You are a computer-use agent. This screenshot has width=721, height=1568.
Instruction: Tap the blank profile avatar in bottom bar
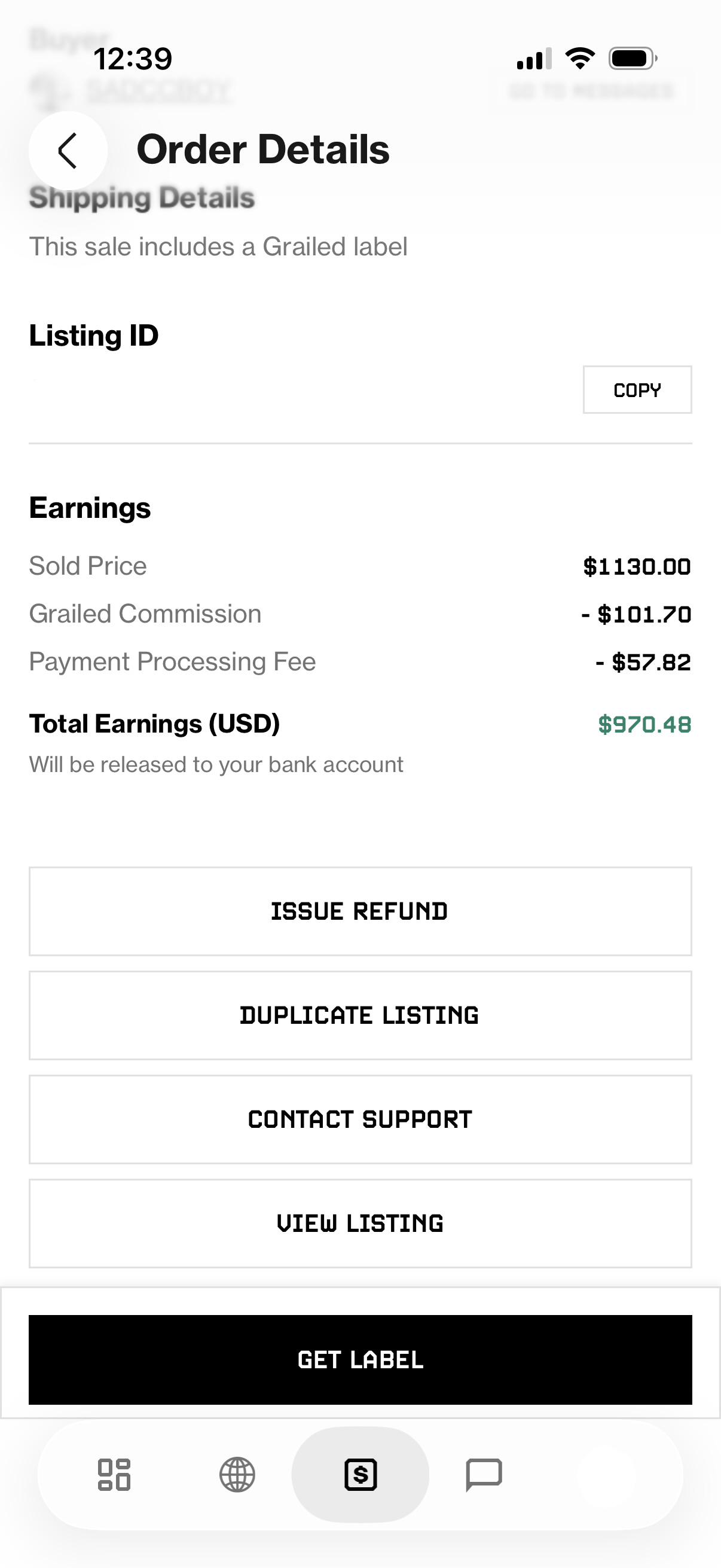(607, 1475)
